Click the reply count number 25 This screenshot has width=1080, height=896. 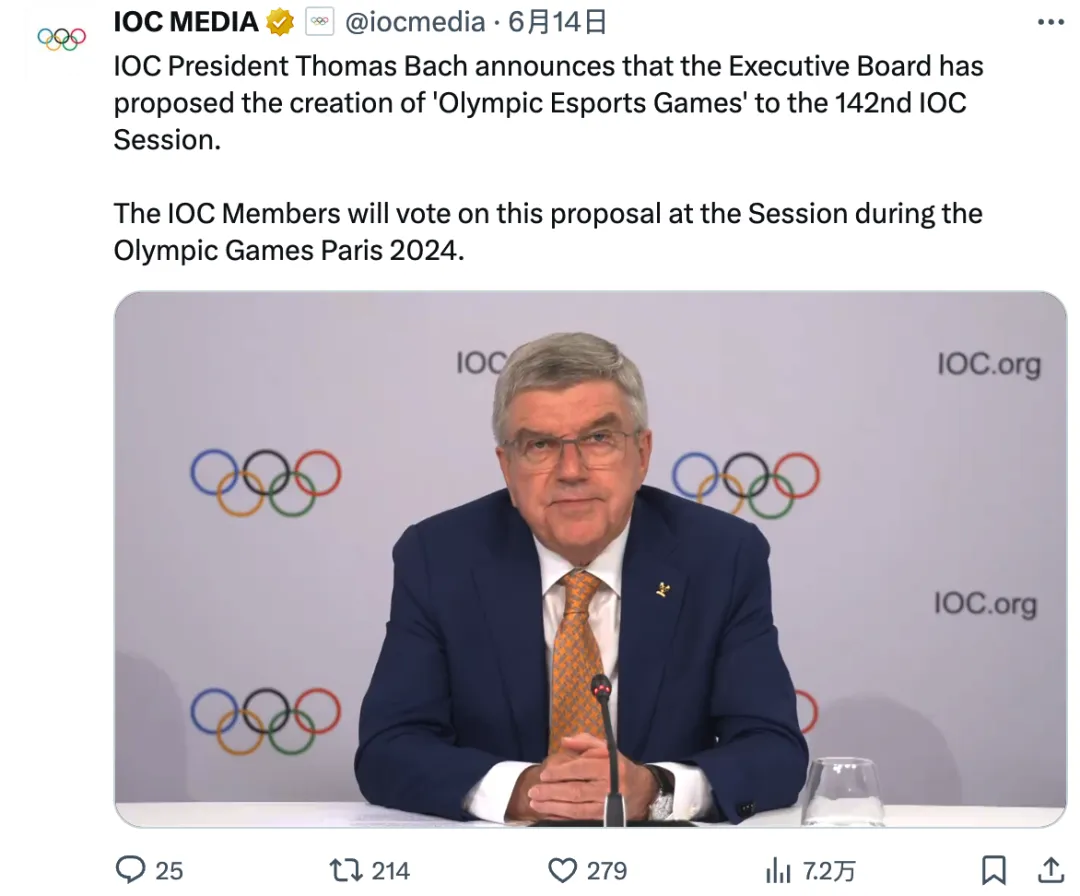169,871
